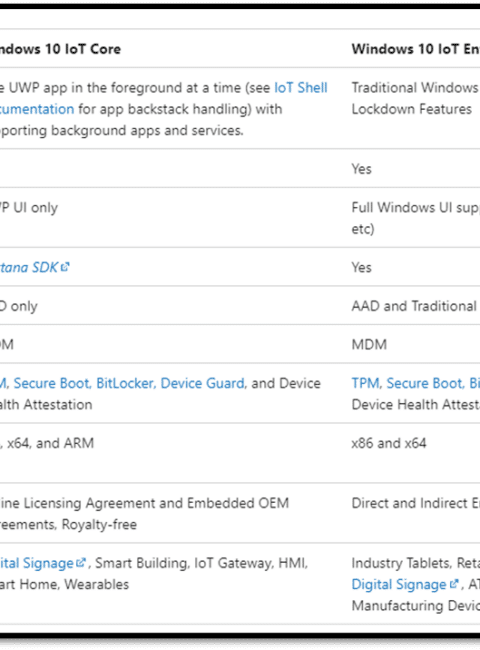Screen dimensions: 480x650
Task: Follow the Device Guard link
Action: pos(203,383)
